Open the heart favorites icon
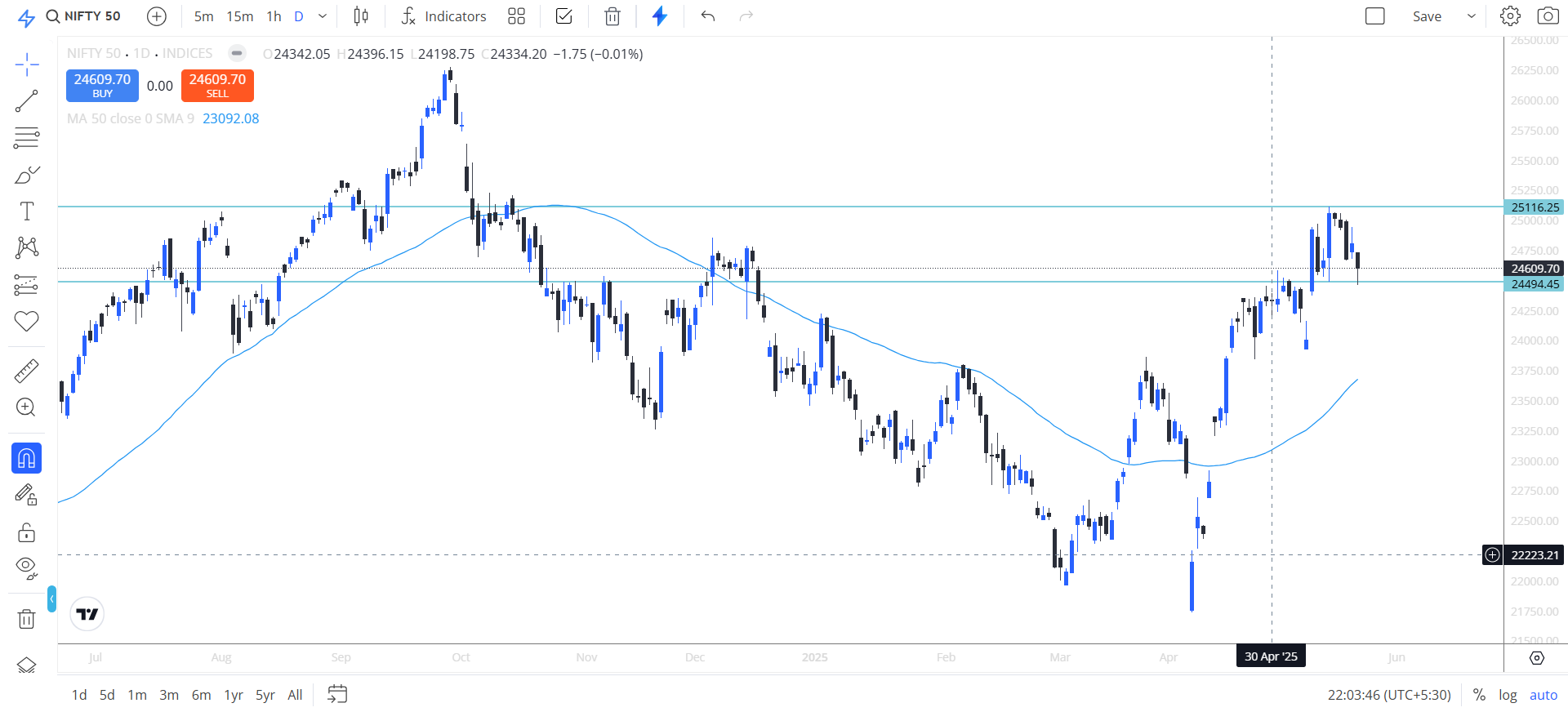Image resolution: width=1568 pixels, height=712 pixels. tap(26, 321)
